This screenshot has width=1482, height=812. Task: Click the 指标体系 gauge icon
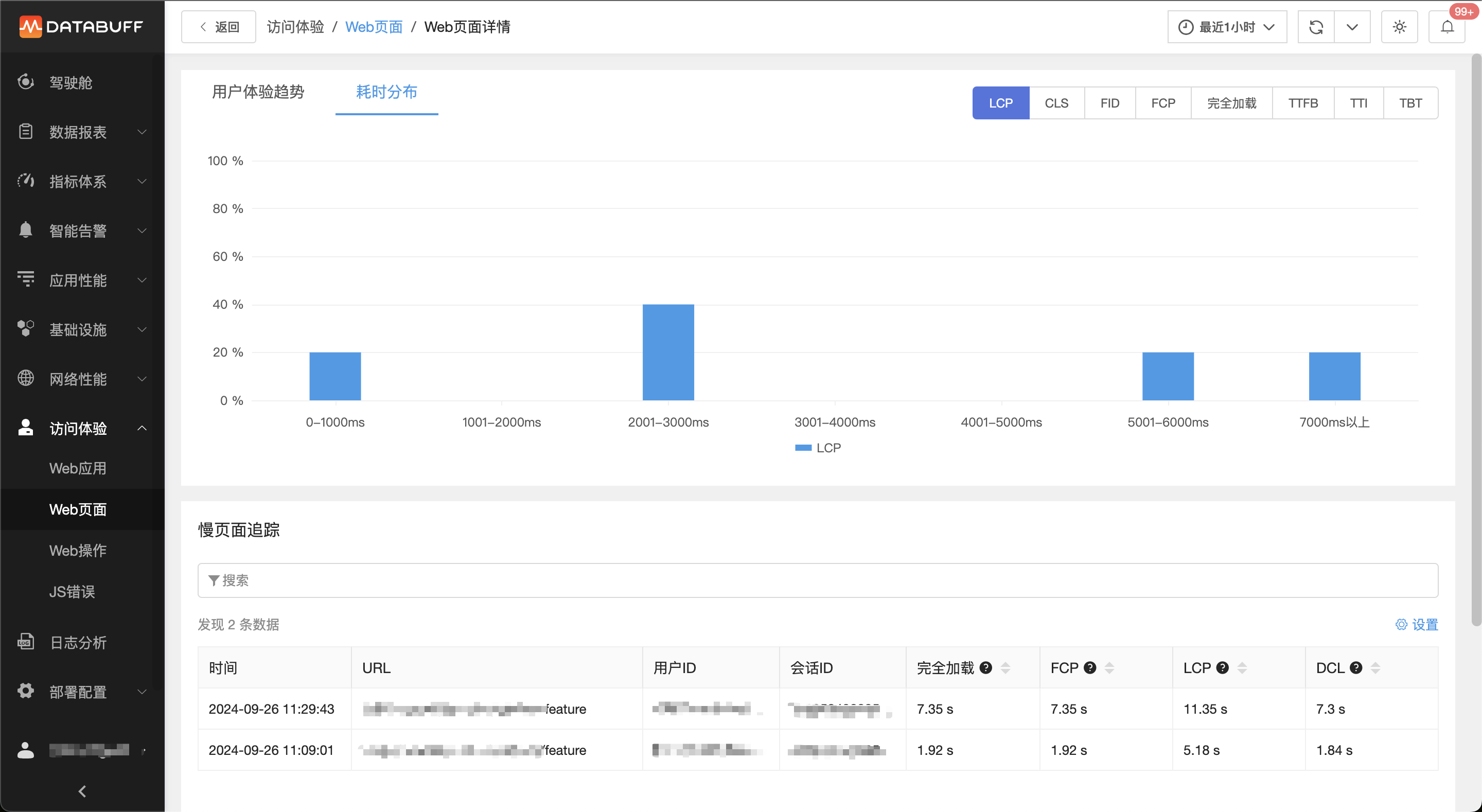pyautogui.click(x=25, y=181)
